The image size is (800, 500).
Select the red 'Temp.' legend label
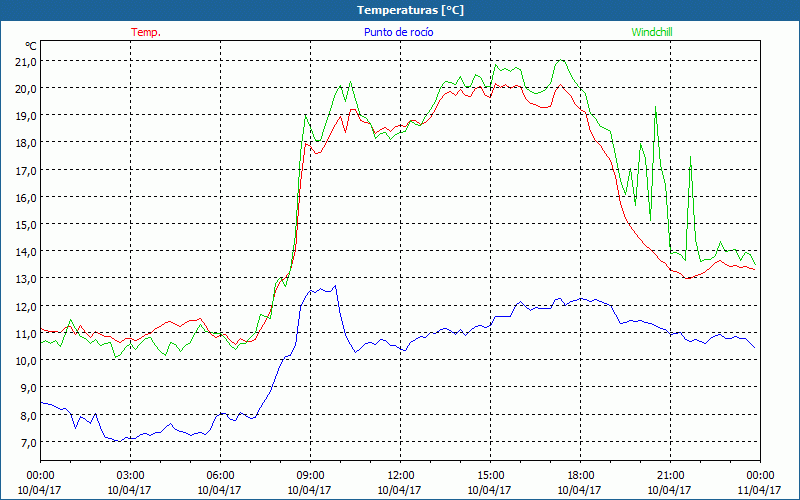pos(146,32)
